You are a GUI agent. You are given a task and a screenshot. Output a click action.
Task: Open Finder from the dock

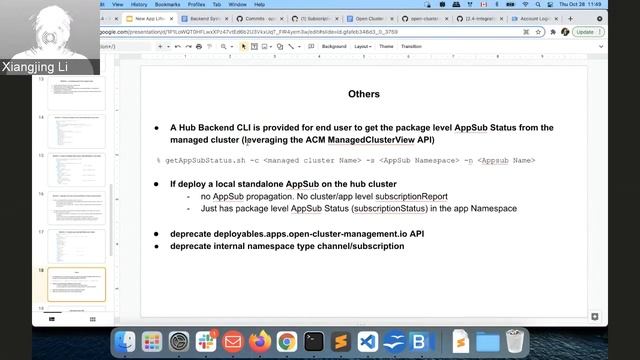coord(125,341)
